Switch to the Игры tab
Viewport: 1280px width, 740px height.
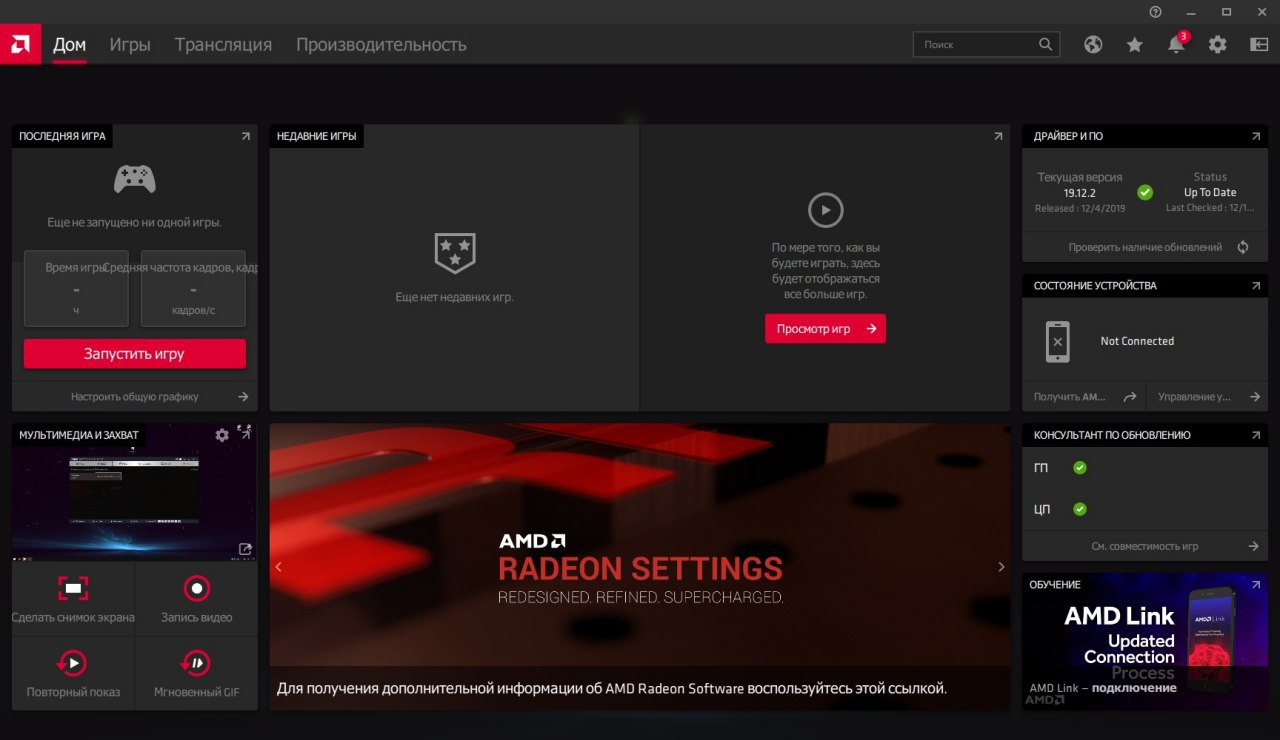point(130,45)
